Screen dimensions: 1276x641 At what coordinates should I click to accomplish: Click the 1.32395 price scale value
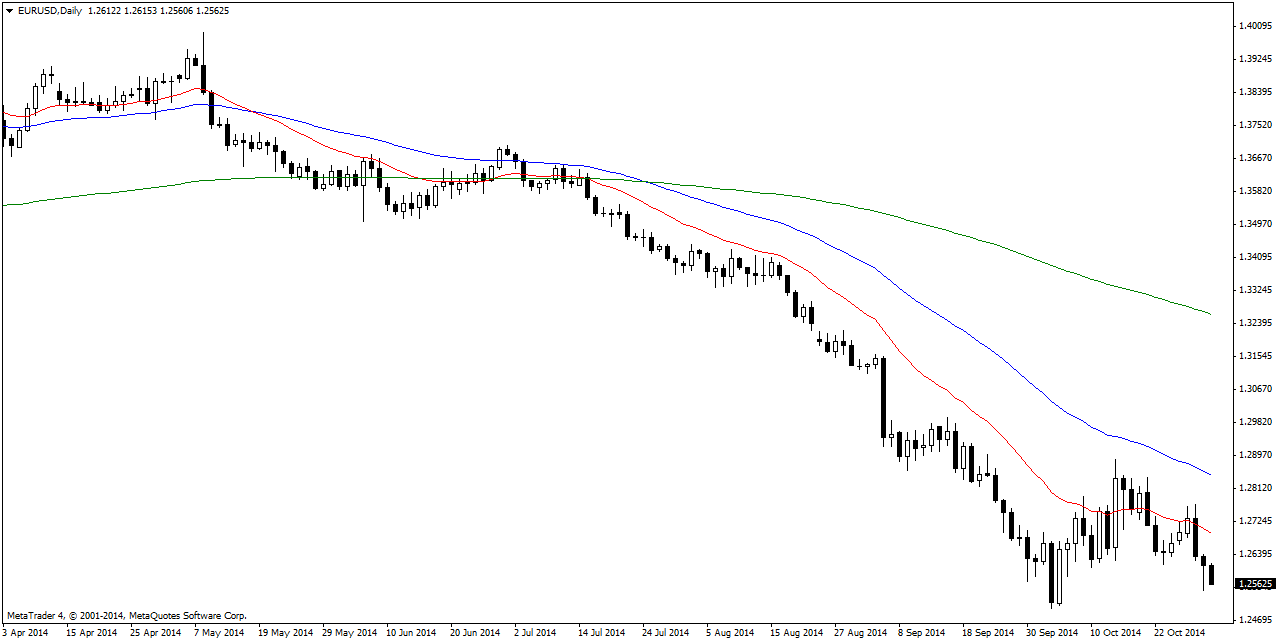click(1255, 323)
